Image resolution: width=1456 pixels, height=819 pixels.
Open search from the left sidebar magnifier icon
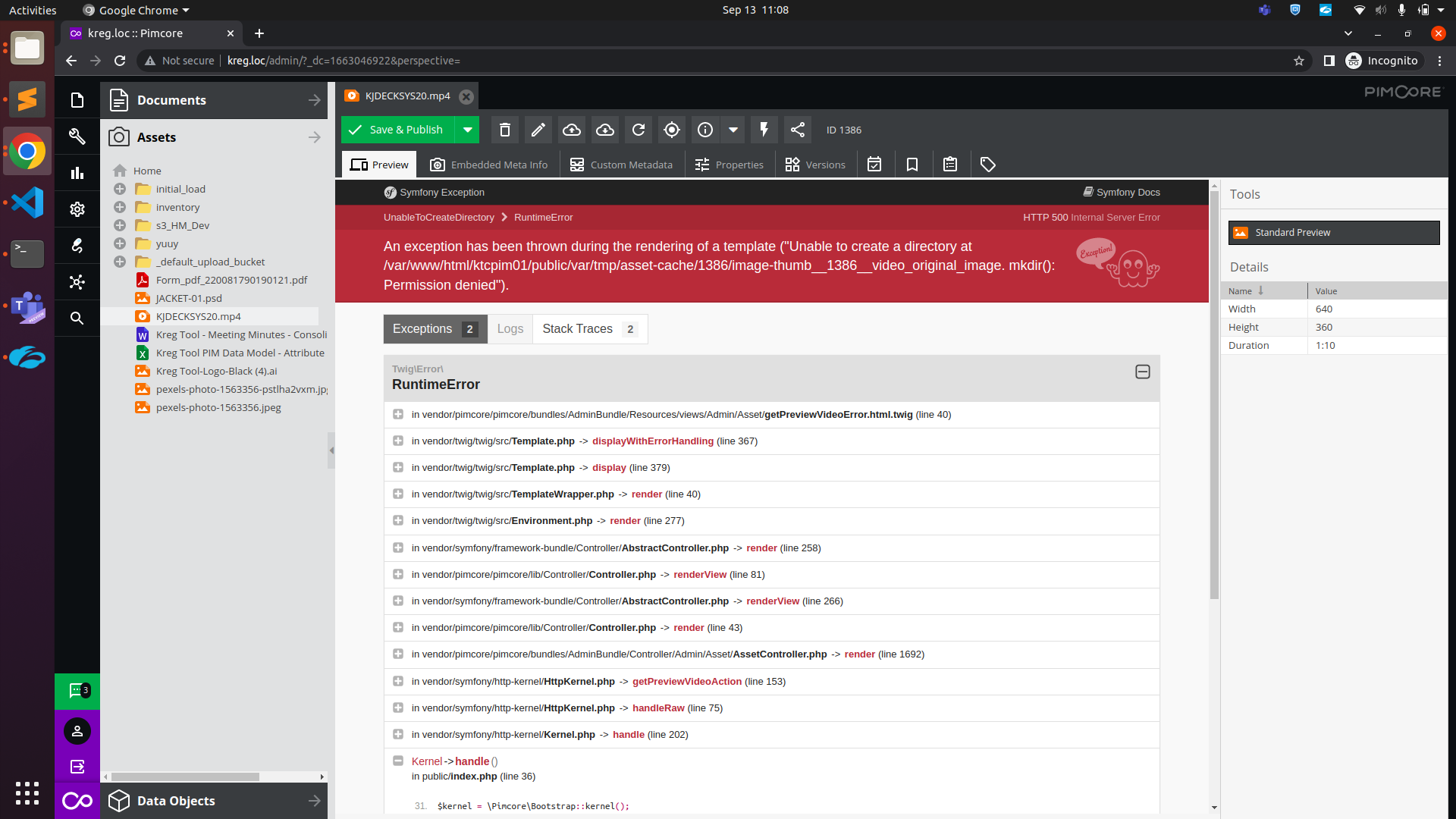point(77,318)
